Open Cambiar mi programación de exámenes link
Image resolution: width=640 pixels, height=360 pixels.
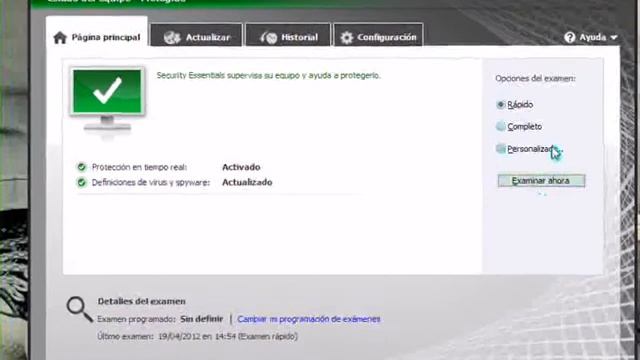click(x=309, y=319)
